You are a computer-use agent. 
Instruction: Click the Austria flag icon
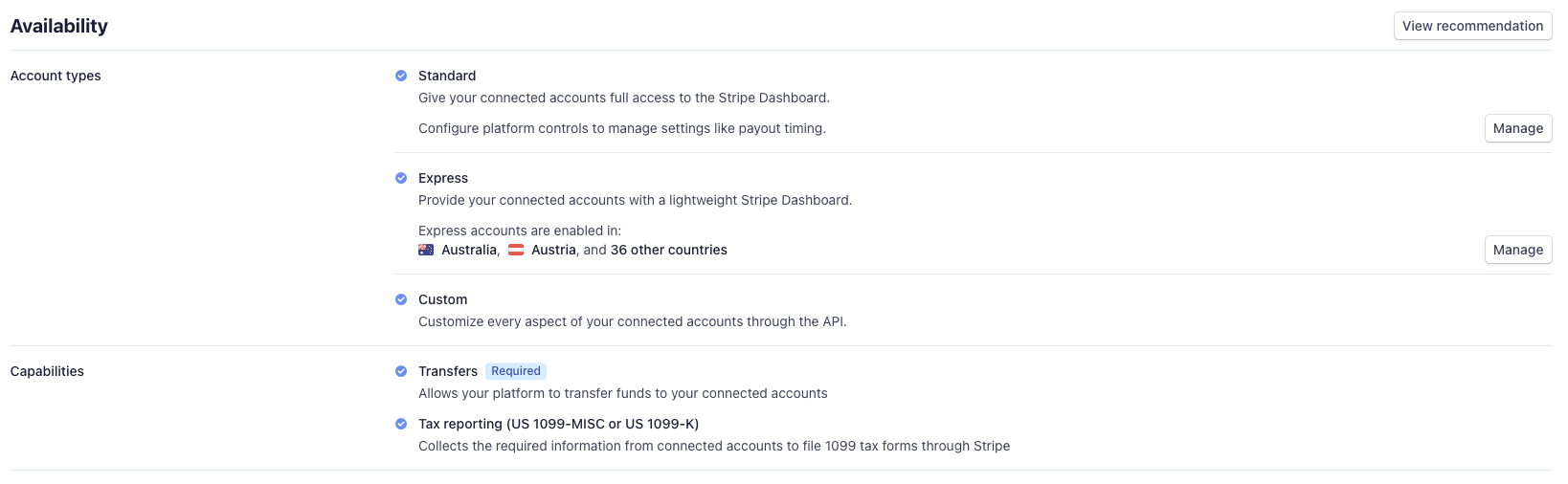pyautogui.click(x=516, y=250)
